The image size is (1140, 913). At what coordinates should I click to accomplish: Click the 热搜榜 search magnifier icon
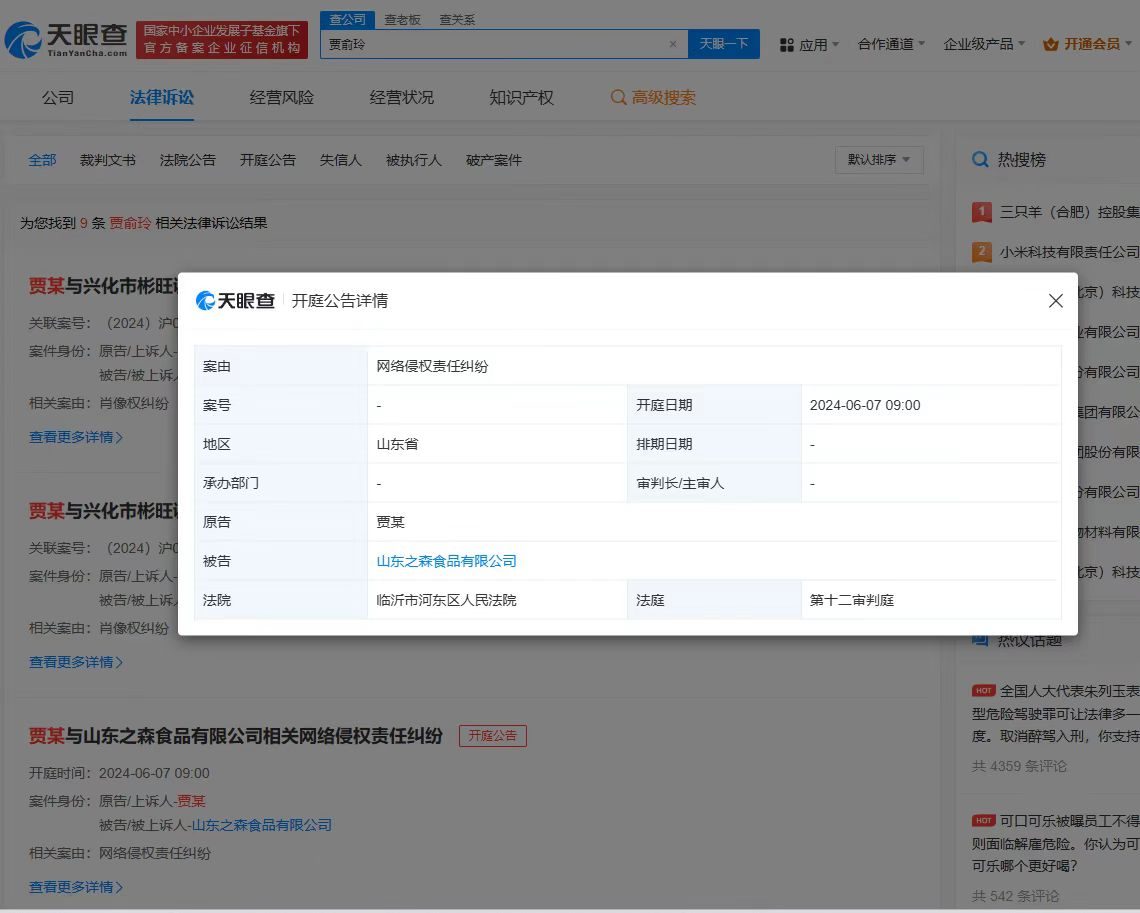981,159
